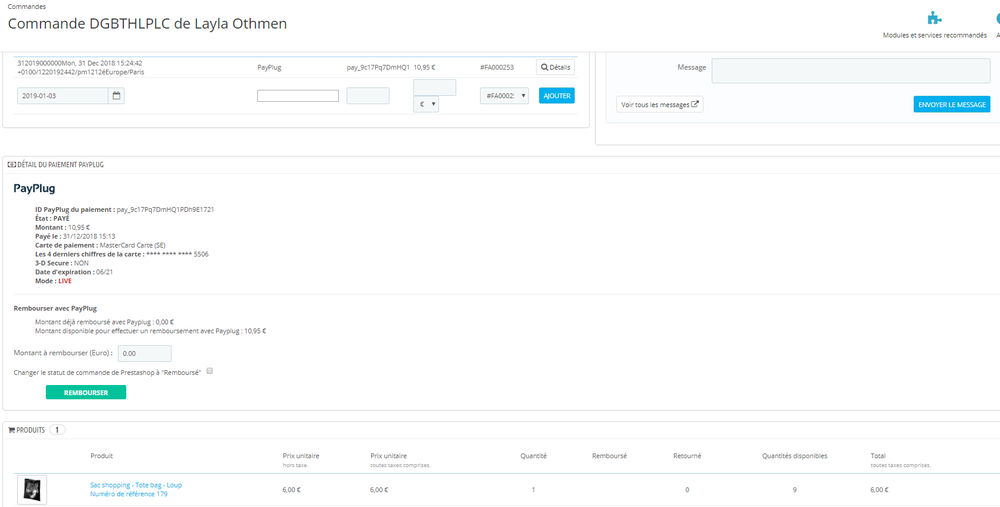Open Voir tous les messages link
Screen dimensions: 1000x507
(x=659, y=105)
